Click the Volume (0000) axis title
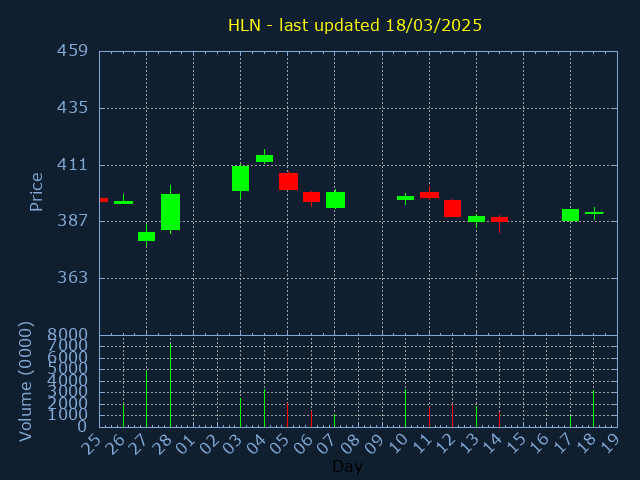 click(25, 381)
